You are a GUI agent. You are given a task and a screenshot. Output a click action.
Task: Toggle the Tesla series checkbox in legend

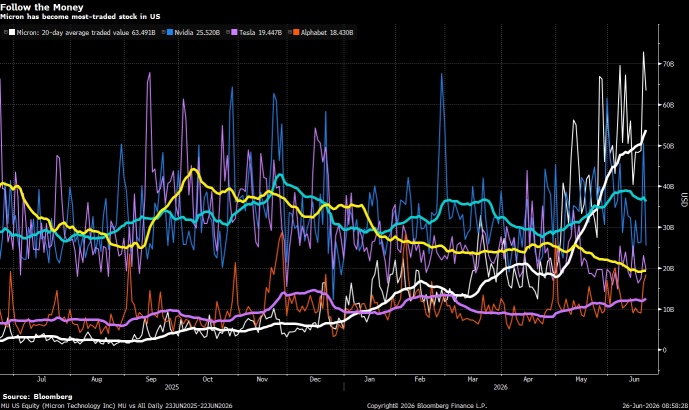click(x=228, y=32)
